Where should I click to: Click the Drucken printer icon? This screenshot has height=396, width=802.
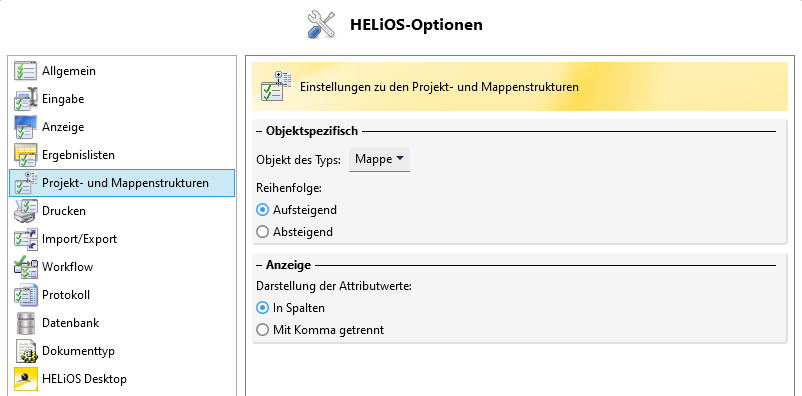(x=26, y=211)
